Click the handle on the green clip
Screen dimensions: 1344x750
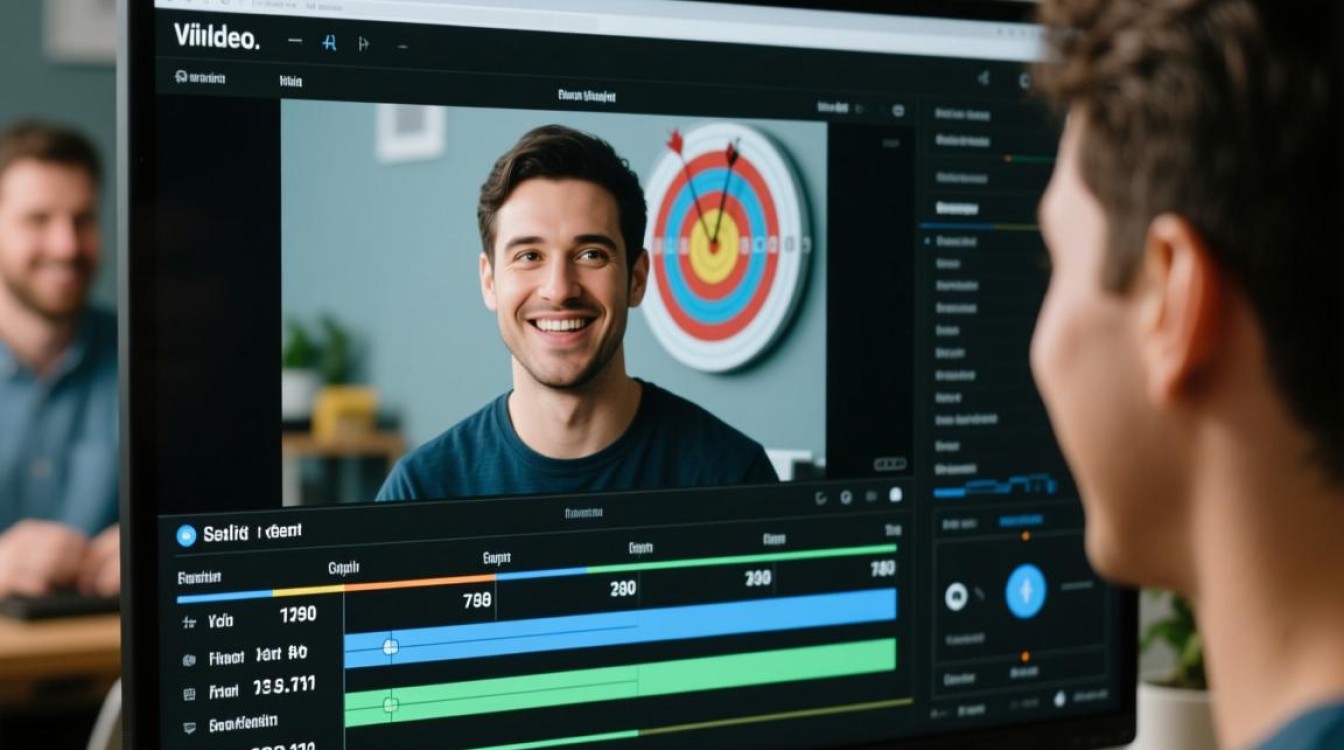(390, 705)
